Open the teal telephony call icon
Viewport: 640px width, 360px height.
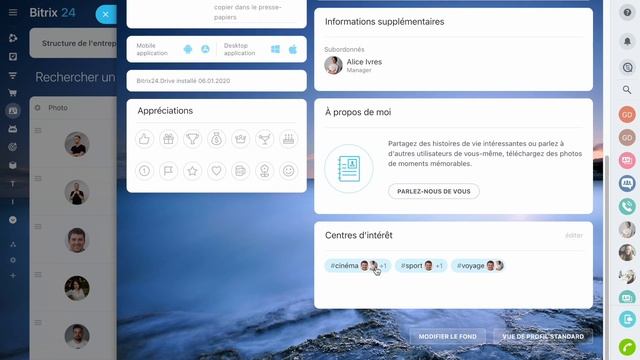click(x=627, y=207)
